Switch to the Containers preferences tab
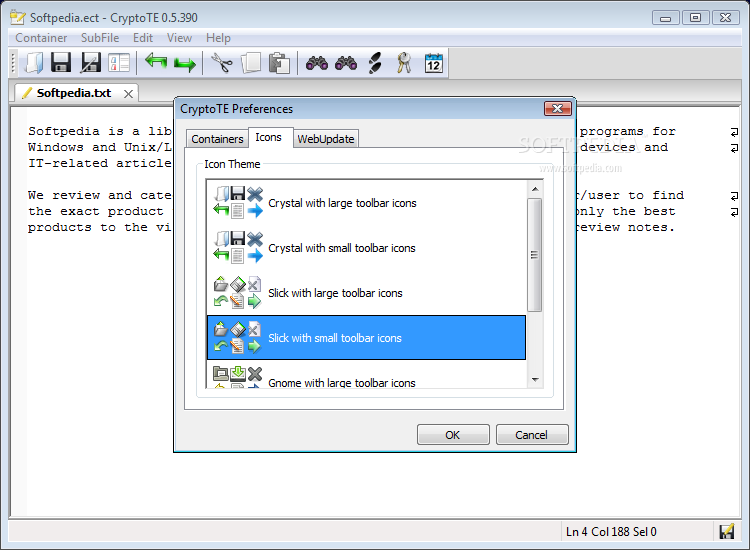Viewport: 750px width, 550px height. [217, 139]
